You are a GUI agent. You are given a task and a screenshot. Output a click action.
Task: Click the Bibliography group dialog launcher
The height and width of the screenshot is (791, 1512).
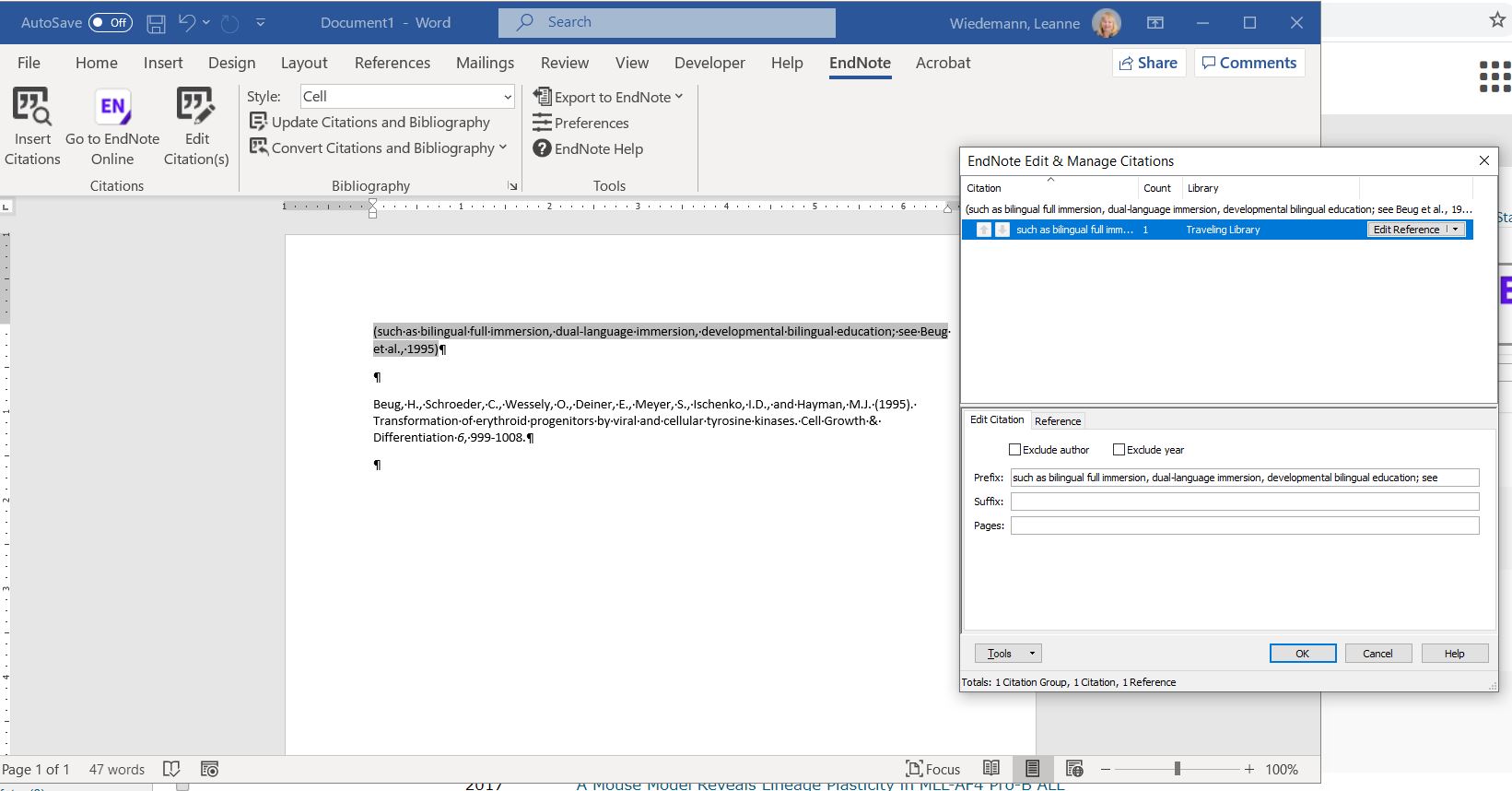[x=512, y=186]
